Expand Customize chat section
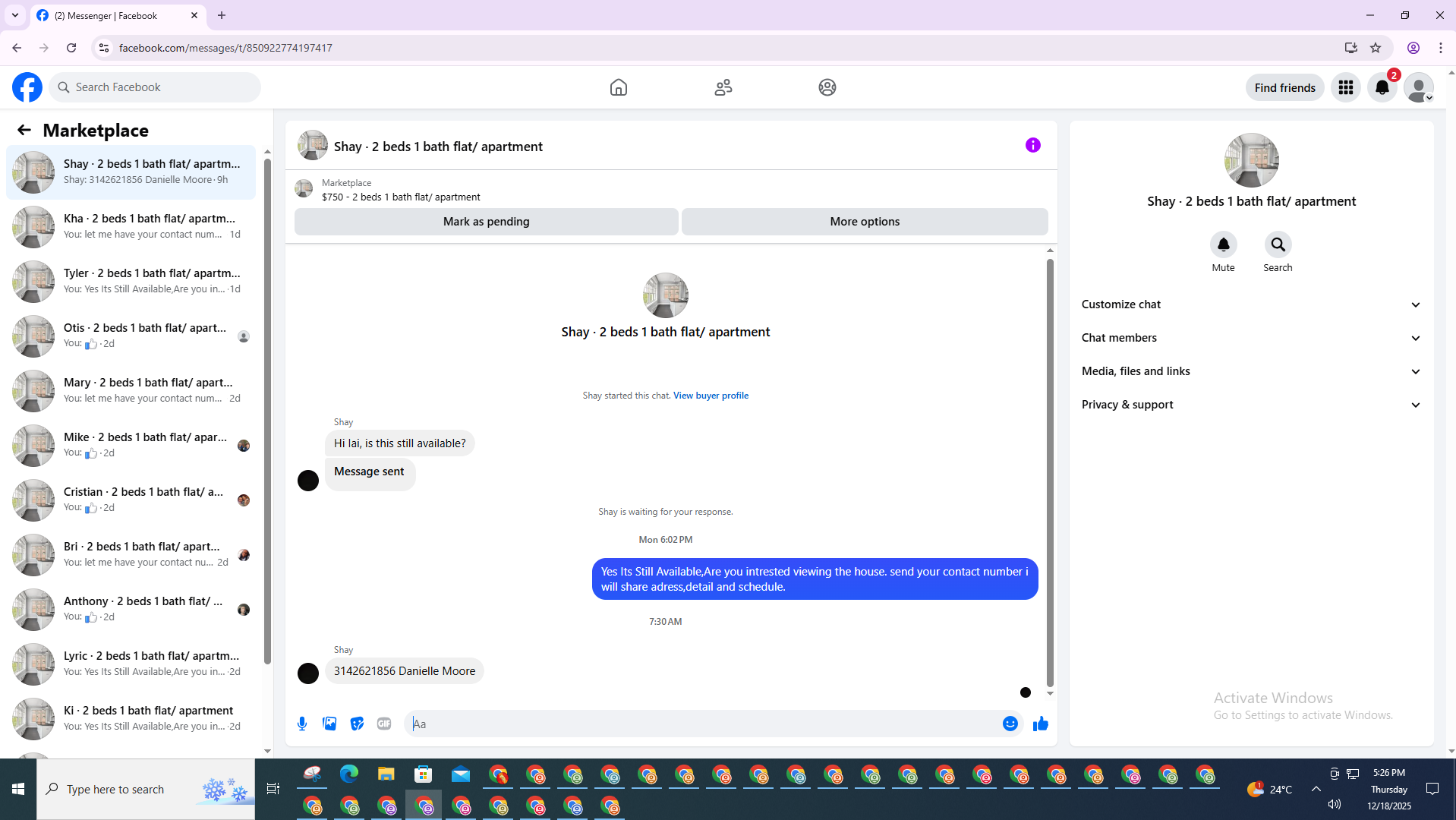The image size is (1456, 820). pyautogui.click(x=1251, y=304)
